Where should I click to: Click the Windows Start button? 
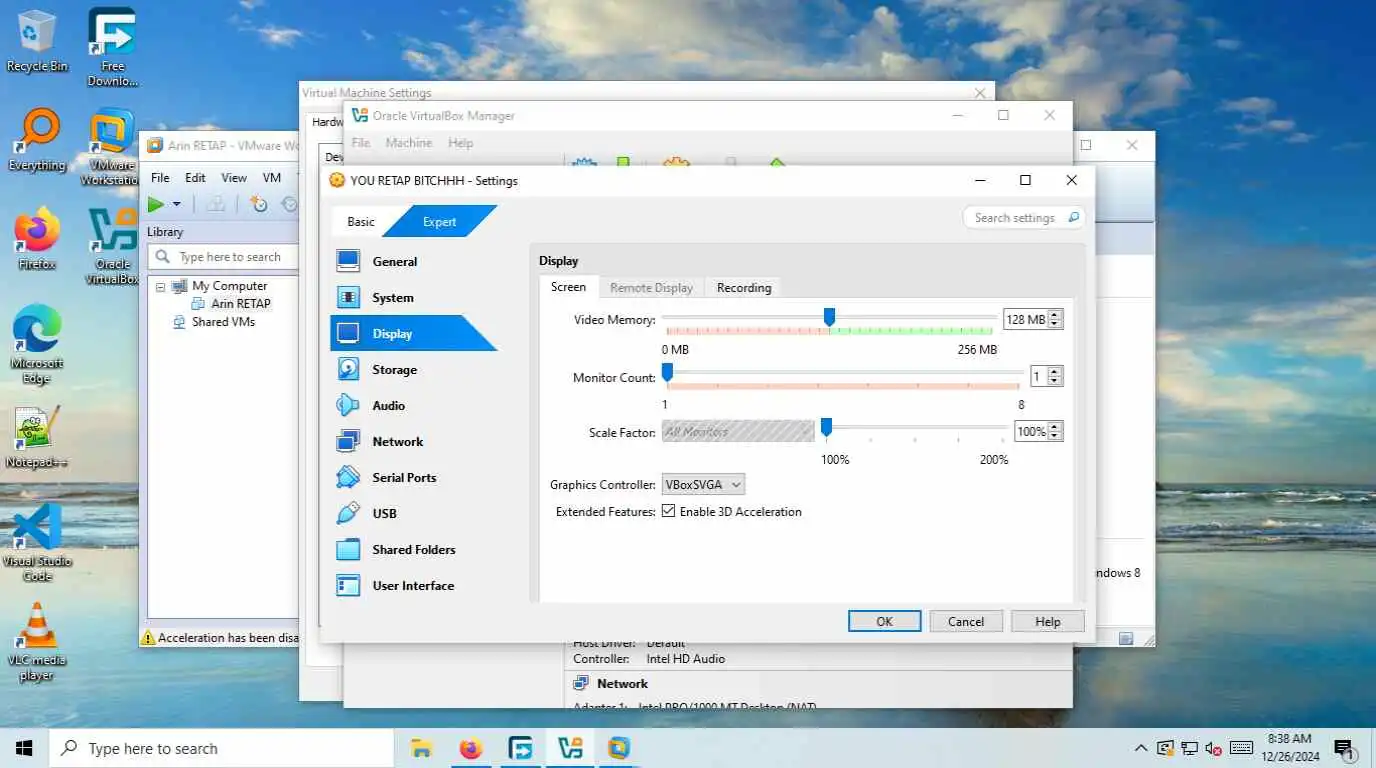click(24, 748)
